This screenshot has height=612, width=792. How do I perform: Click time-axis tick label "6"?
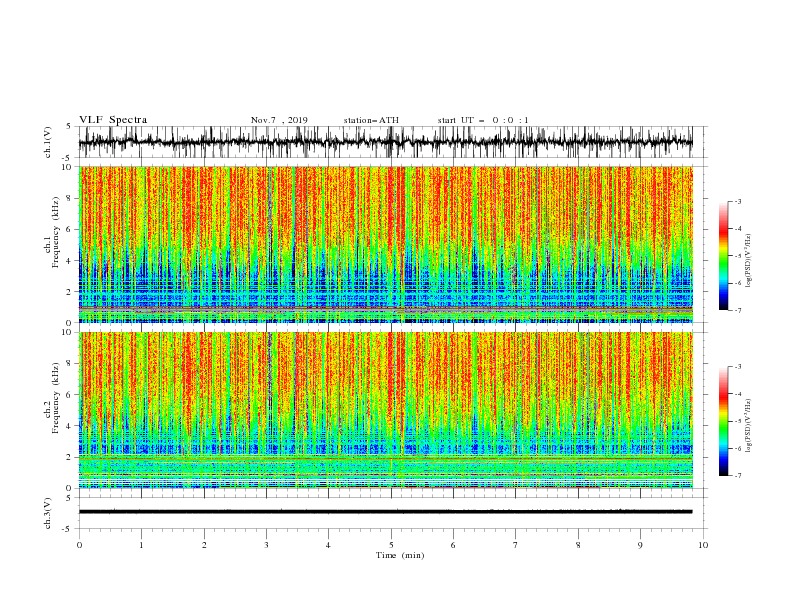coord(453,545)
